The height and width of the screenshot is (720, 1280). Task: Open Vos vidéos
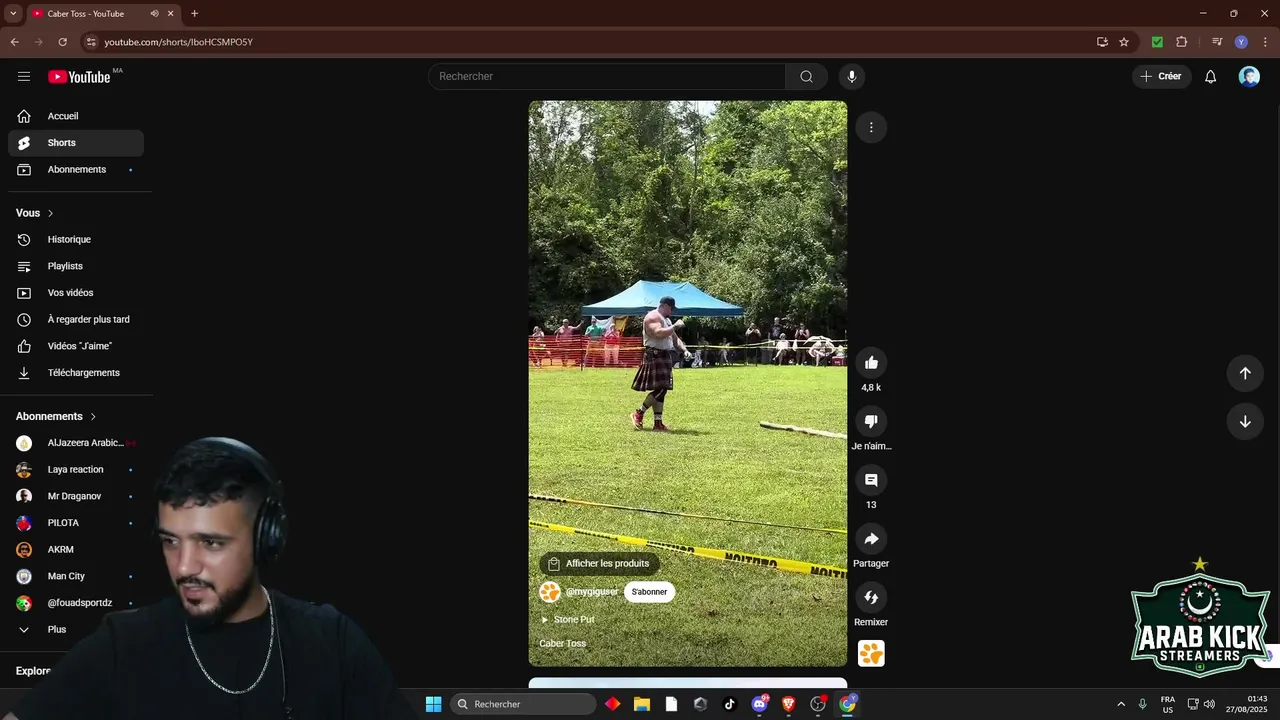[76, 293]
